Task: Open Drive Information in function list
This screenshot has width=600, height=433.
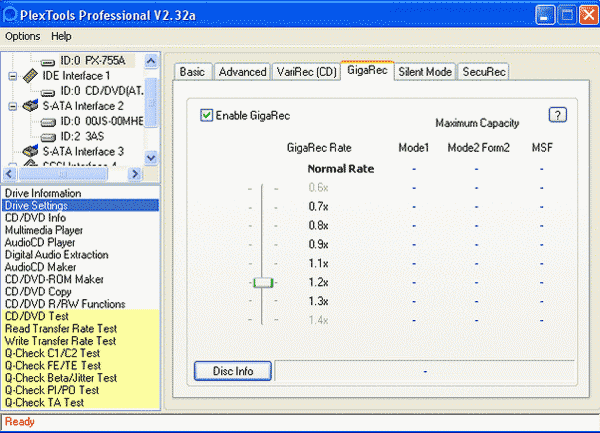Action: [80, 193]
